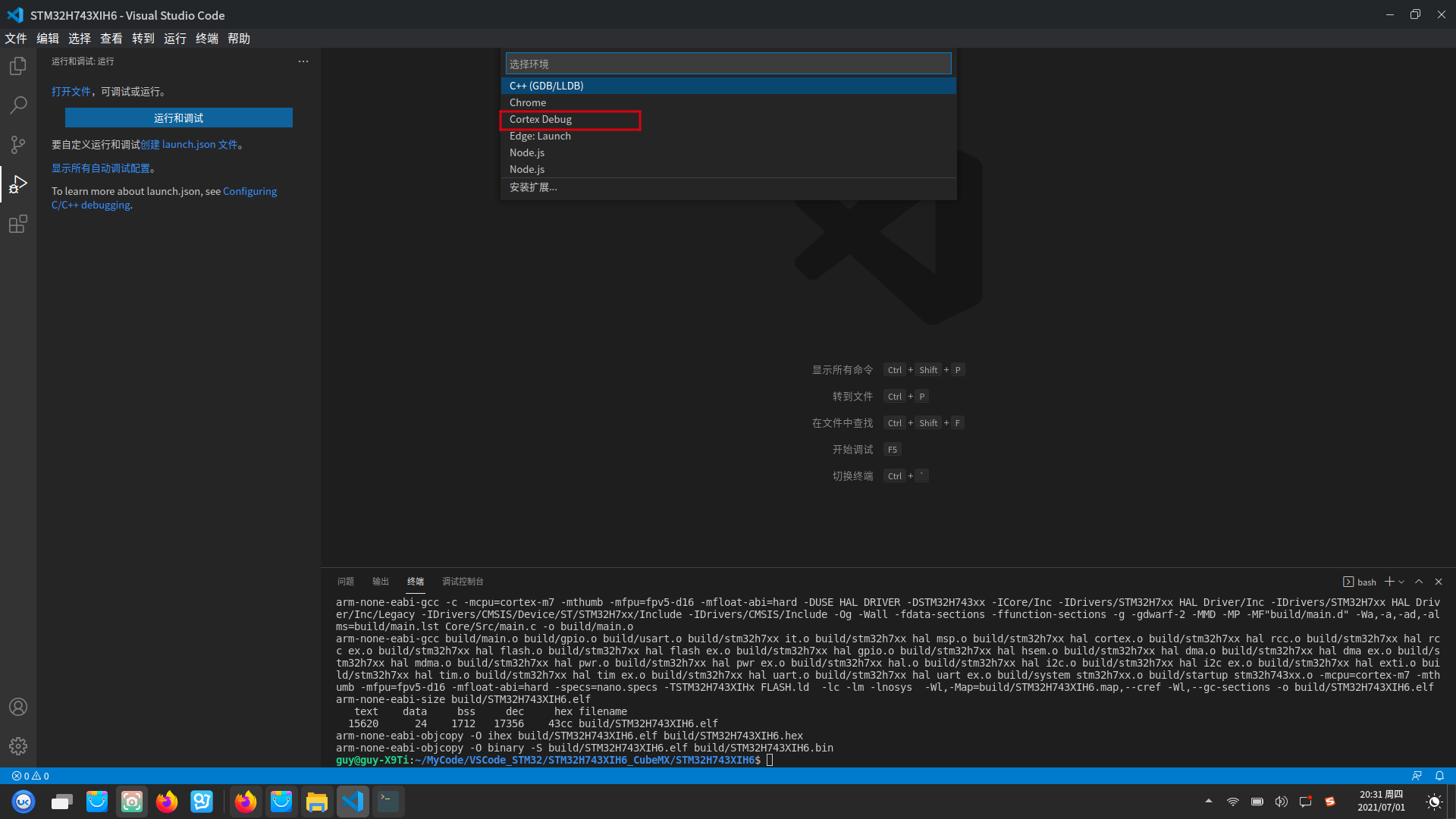Launch the screenshot tool from taskbar

[132, 802]
